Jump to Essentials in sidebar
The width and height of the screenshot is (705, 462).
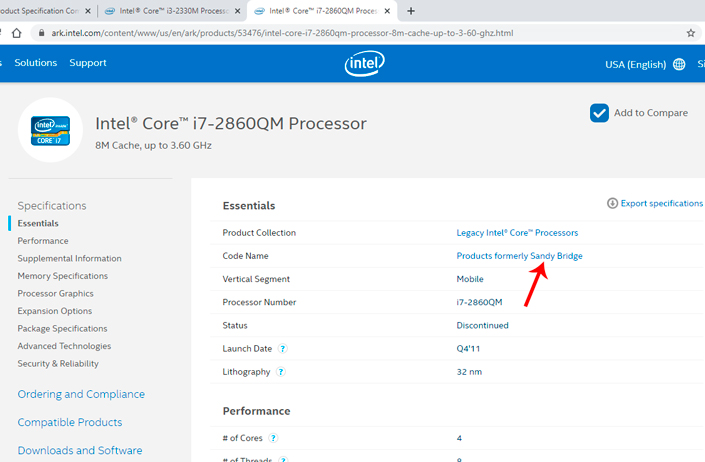(x=38, y=223)
